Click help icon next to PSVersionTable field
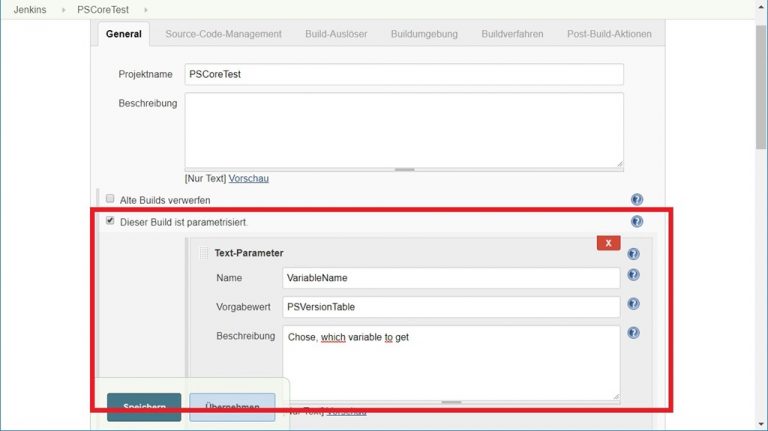 click(633, 304)
